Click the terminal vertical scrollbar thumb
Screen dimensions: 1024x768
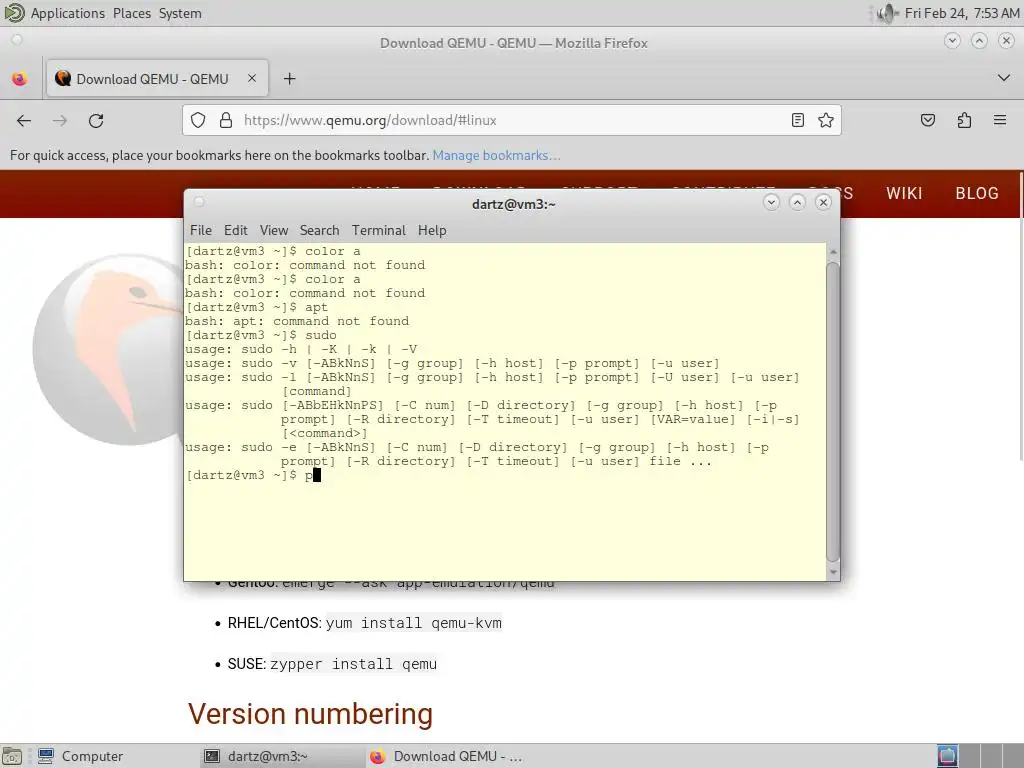point(833,411)
